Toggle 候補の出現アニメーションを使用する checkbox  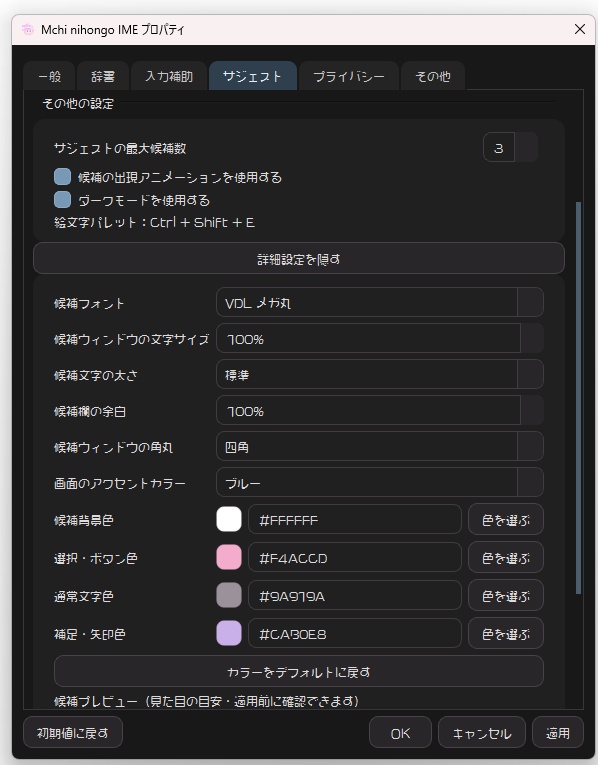tap(62, 177)
